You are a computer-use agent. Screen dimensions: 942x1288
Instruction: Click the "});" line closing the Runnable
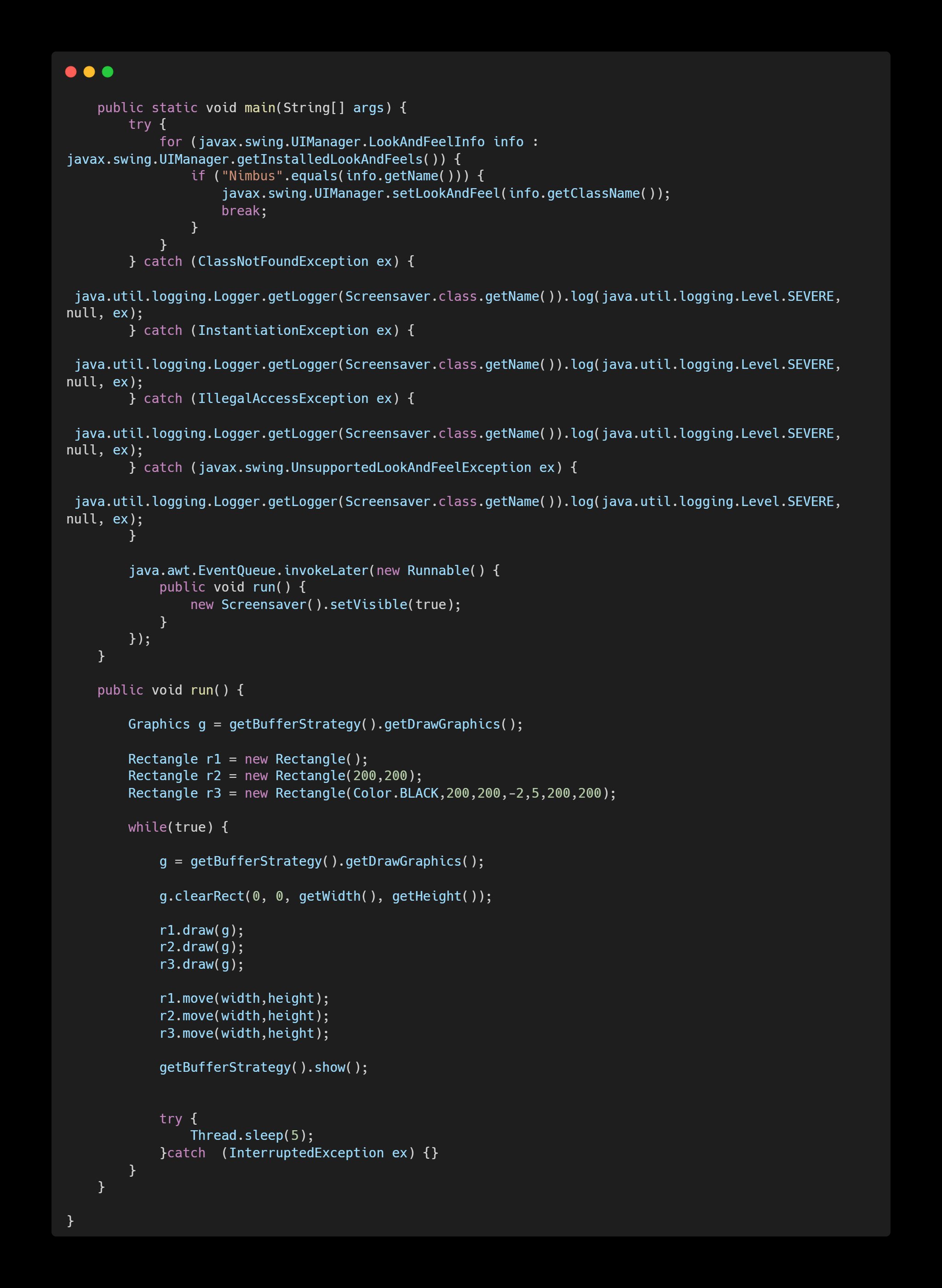(x=140, y=638)
